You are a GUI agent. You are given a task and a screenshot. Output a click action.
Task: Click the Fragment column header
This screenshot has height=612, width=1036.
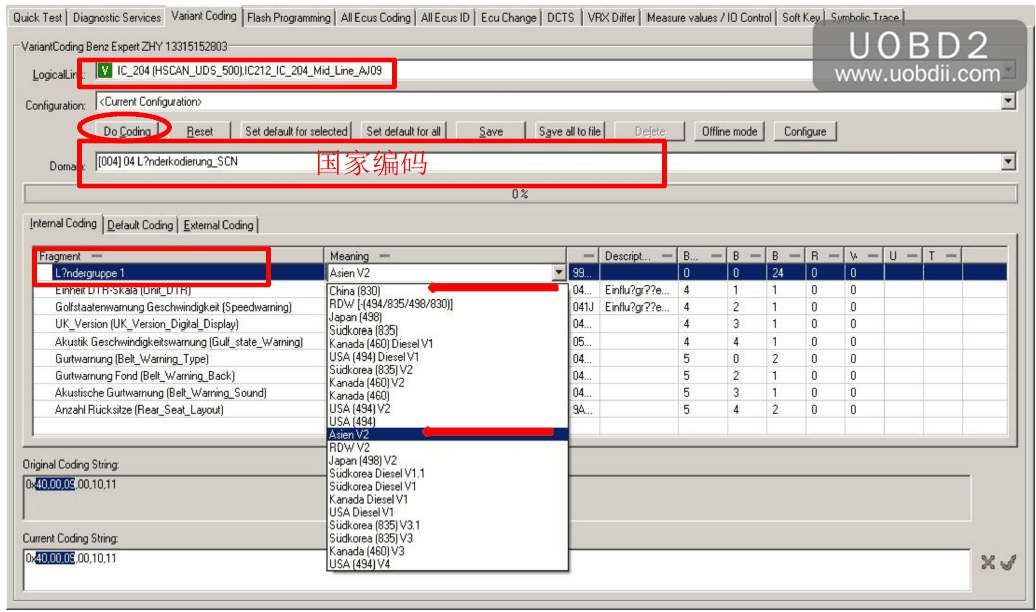[x=178, y=256]
